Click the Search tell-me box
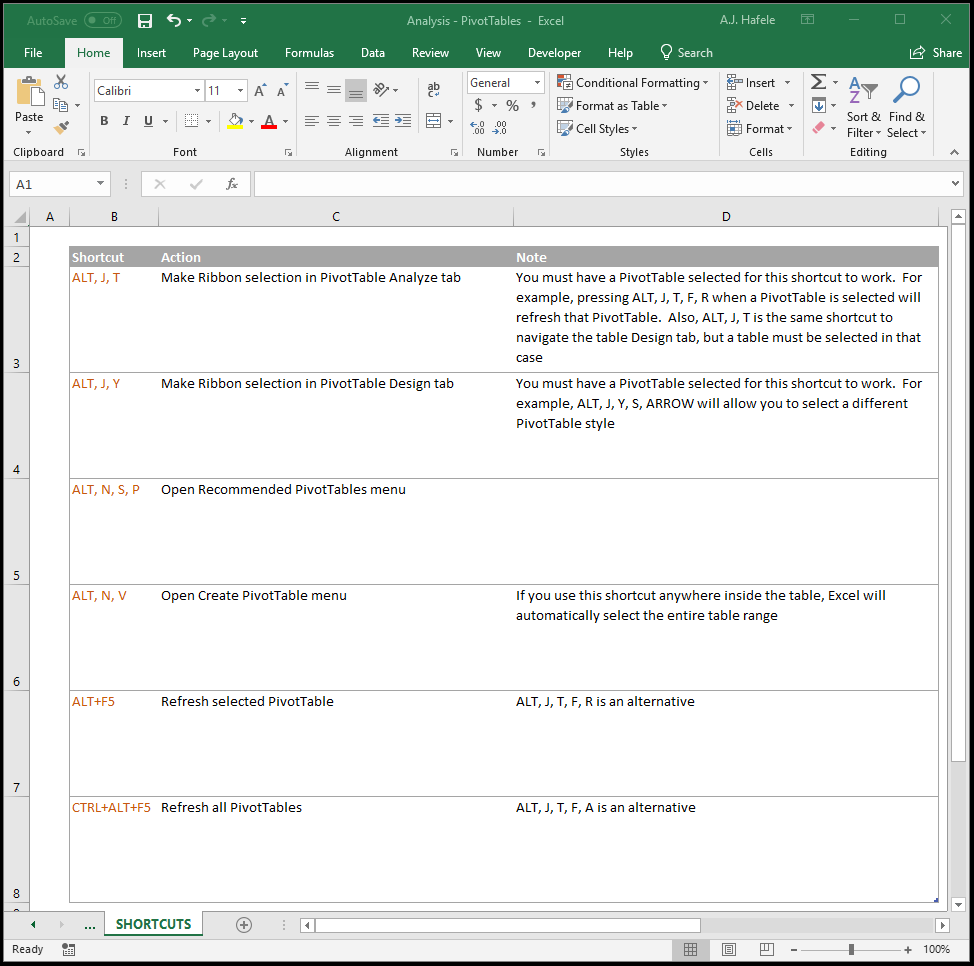 click(x=686, y=53)
